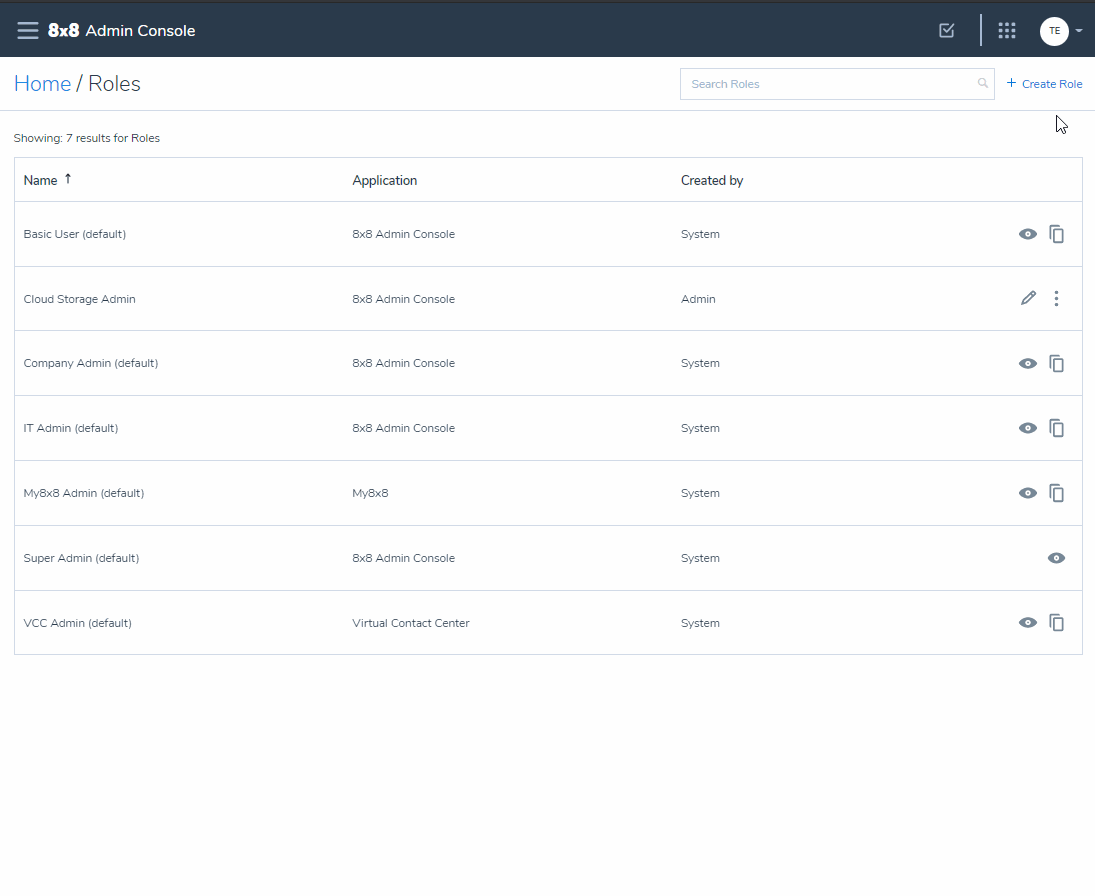Click the Virtual Contact Center application cell
Image resolution: width=1095 pixels, height=896 pixels.
click(x=411, y=623)
